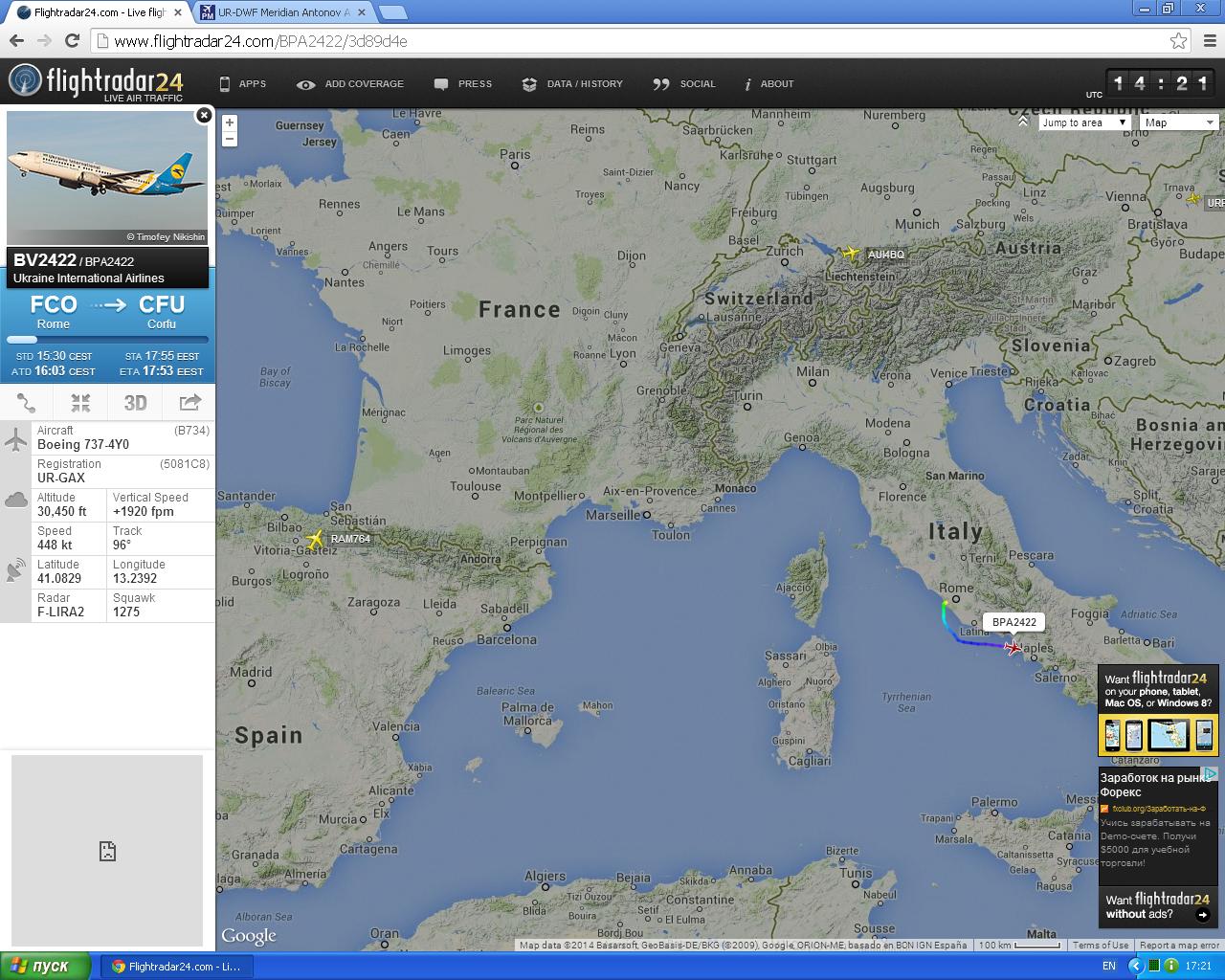Image resolution: width=1225 pixels, height=980 pixels.
Task: Click CFU Corfu arrival airport
Action: pos(162,311)
